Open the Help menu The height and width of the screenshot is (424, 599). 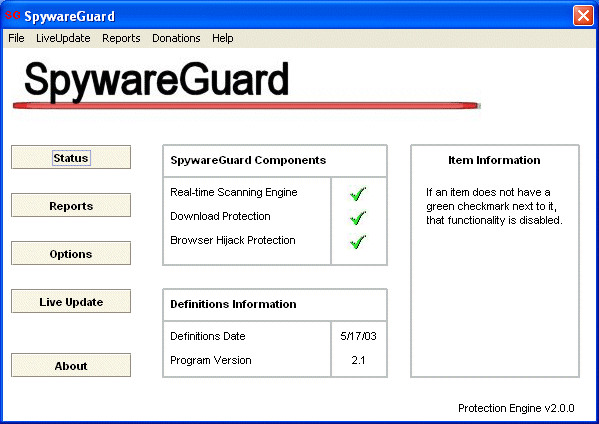[x=223, y=38]
